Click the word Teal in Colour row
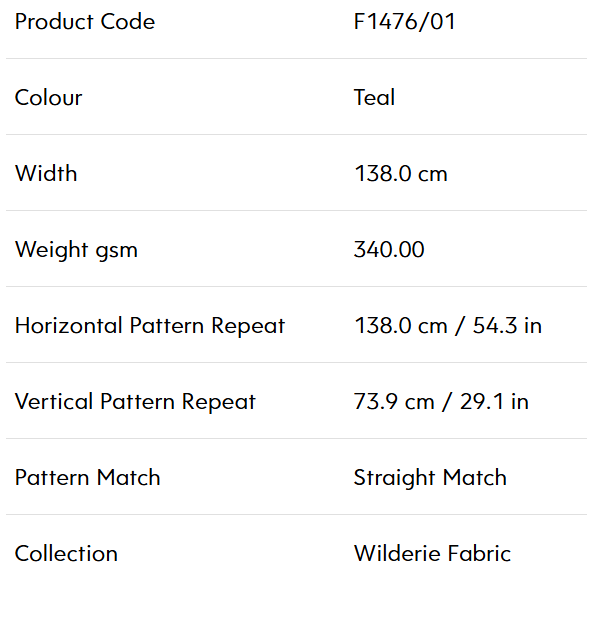This screenshot has height=622, width=598. (374, 98)
